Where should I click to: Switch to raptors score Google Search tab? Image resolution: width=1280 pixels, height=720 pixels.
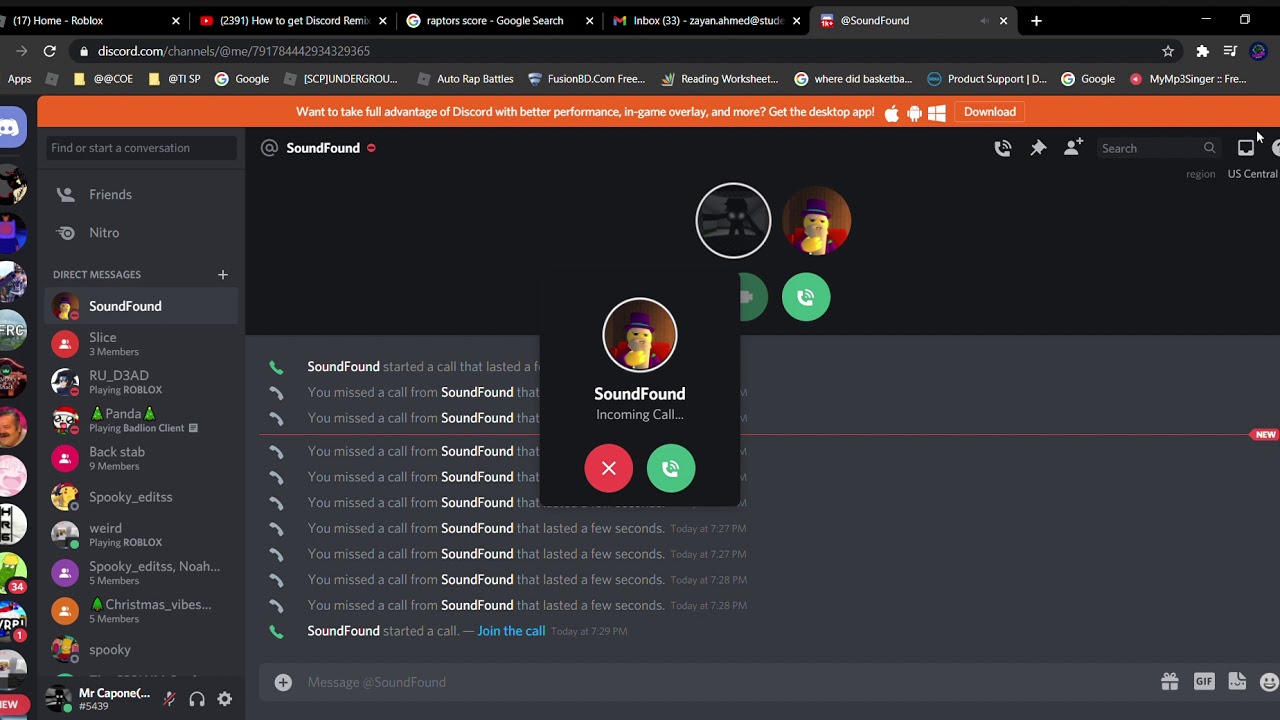500,20
